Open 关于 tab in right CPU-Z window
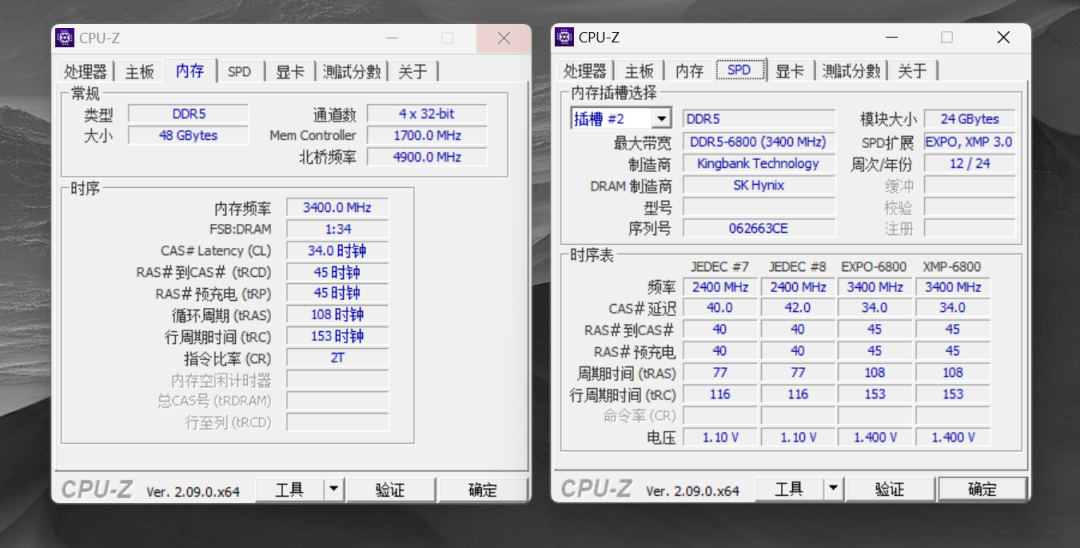The image size is (1080, 548). pyautogui.click(x=912, y=71)
